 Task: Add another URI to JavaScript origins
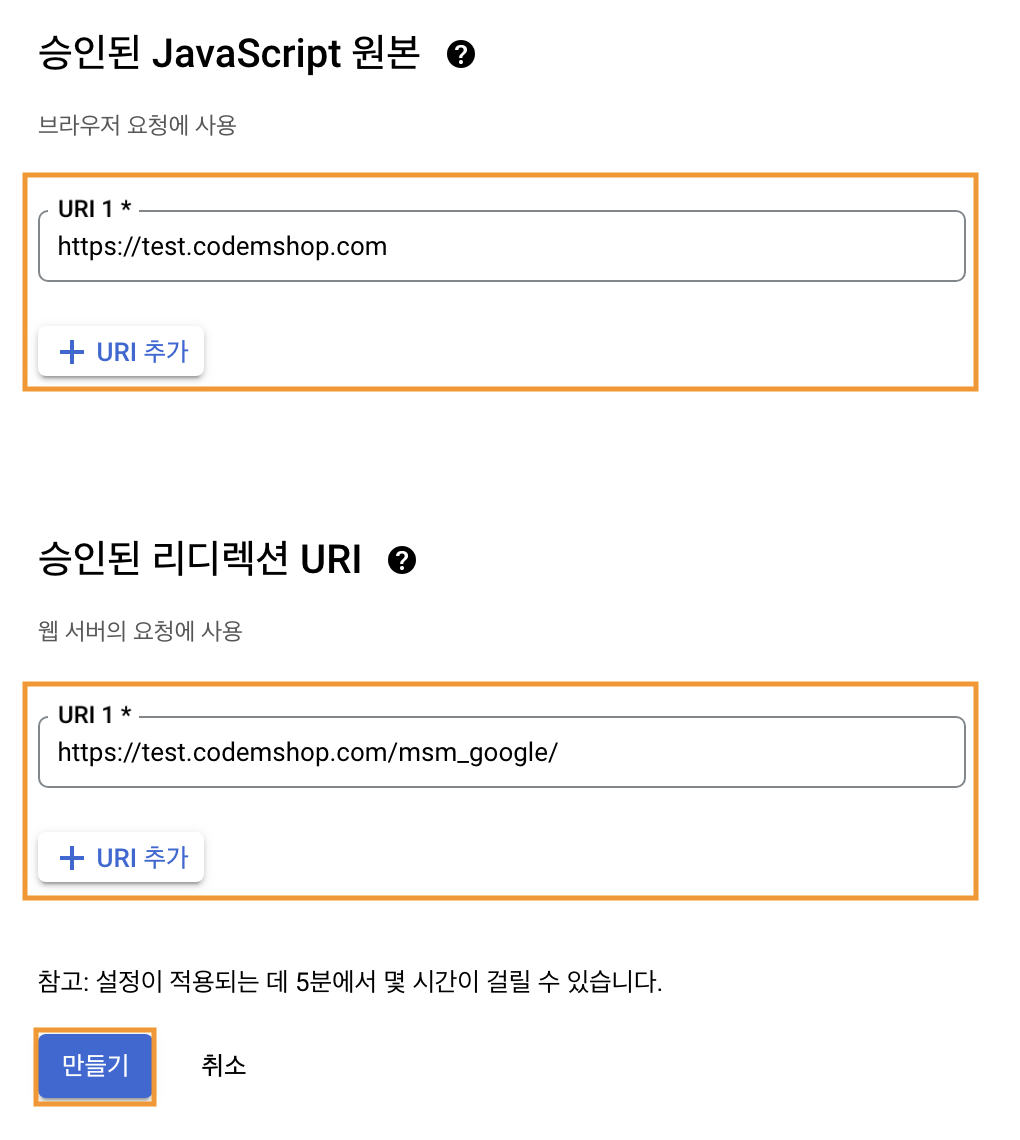(121, 352)
